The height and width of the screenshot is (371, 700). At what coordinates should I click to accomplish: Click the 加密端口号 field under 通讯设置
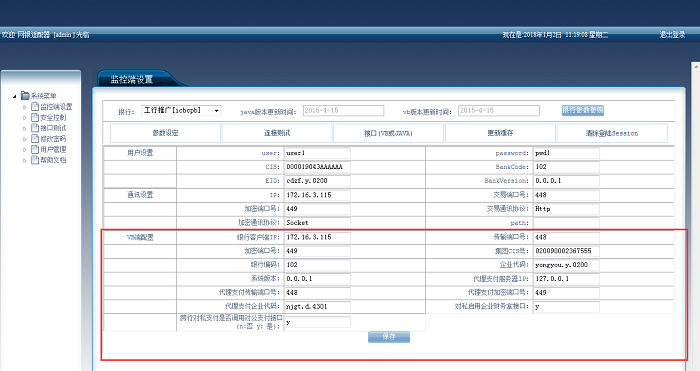317,209
